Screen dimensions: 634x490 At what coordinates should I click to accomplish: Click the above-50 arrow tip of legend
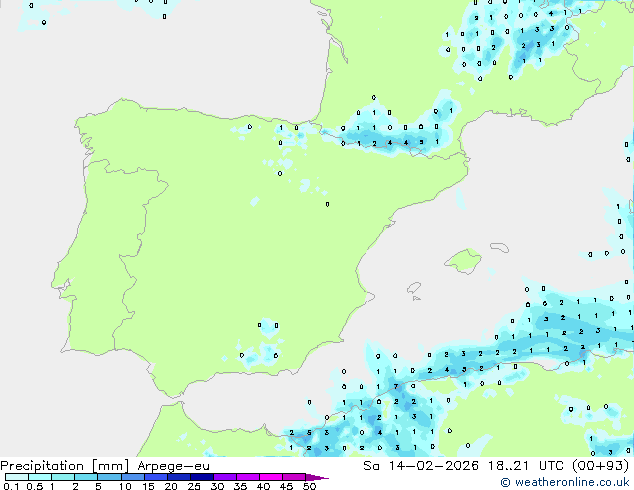pos(317,477)
